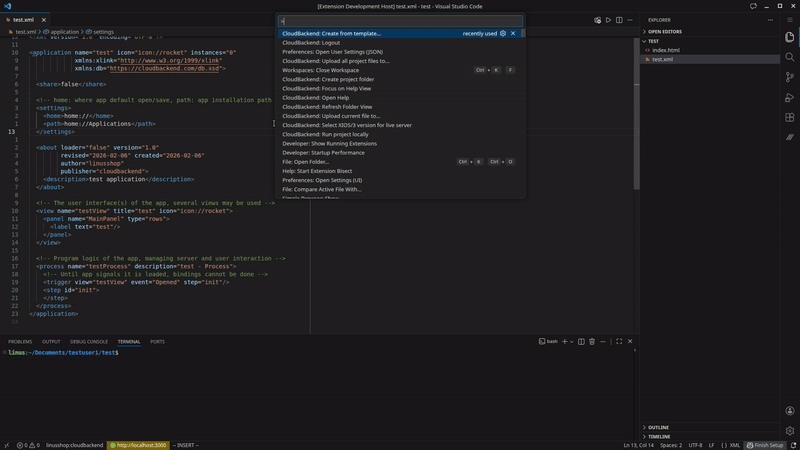The image size is (800, 450).
Task: Click the title bar command center icon
Action: [753, 6]
